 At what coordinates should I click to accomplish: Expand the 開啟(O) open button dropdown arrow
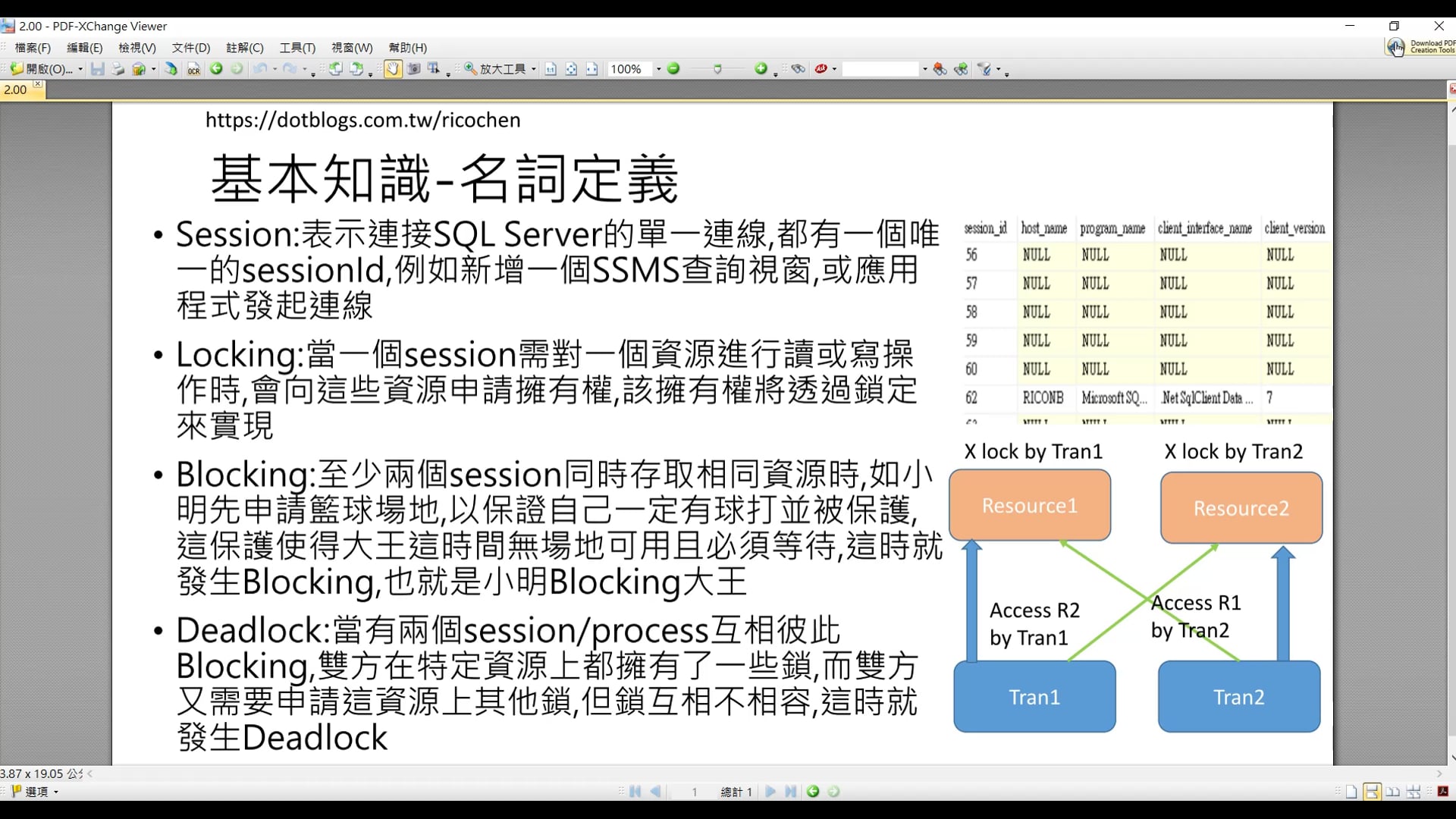pyautogui.click(x=80, y=69)
